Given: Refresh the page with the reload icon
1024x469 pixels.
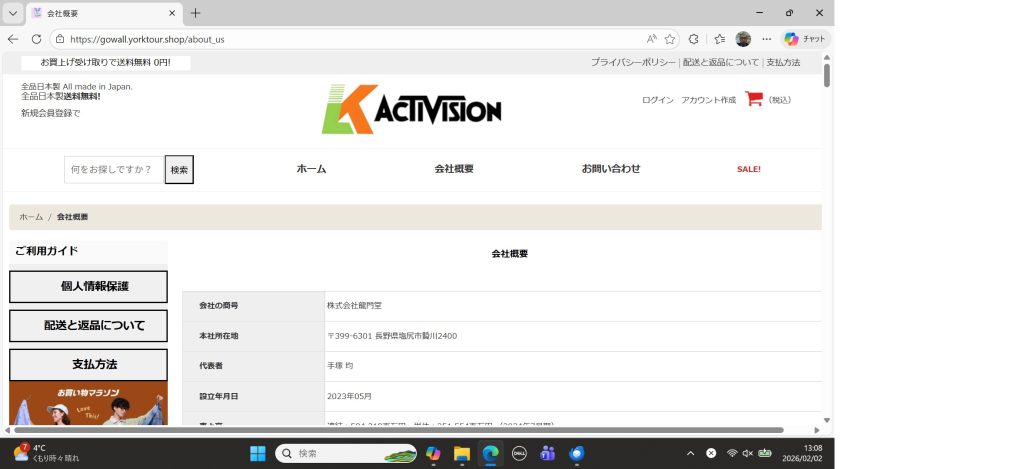Looking at the screenshot, I should 36,39.
